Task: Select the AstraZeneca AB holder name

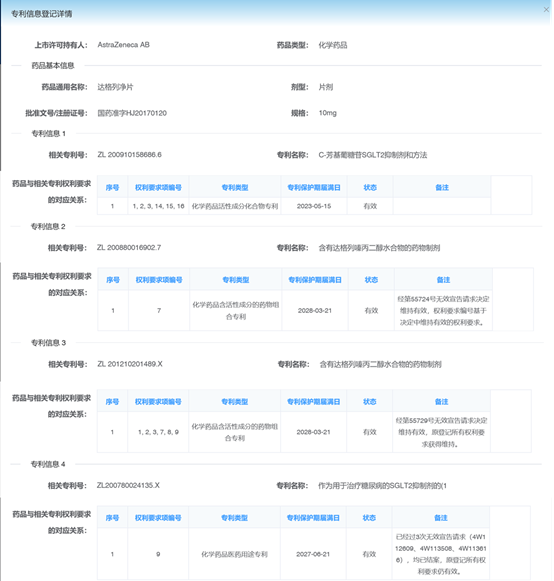Action: pyautogui.click(x=123, y=45)
